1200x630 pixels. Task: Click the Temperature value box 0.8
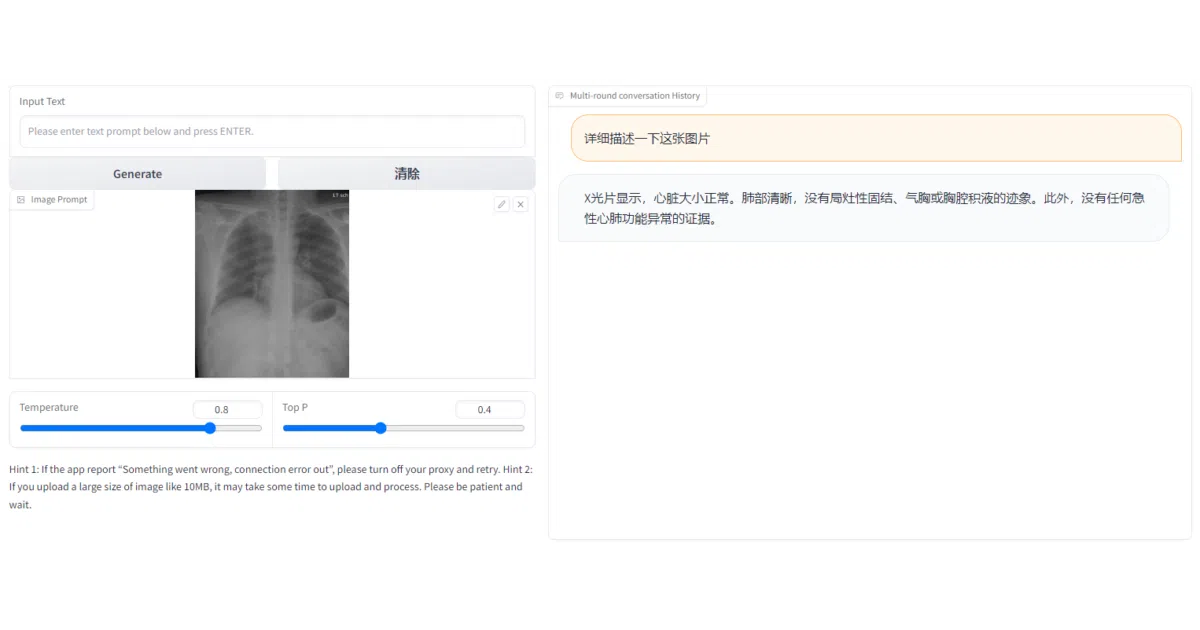[227, 409]
